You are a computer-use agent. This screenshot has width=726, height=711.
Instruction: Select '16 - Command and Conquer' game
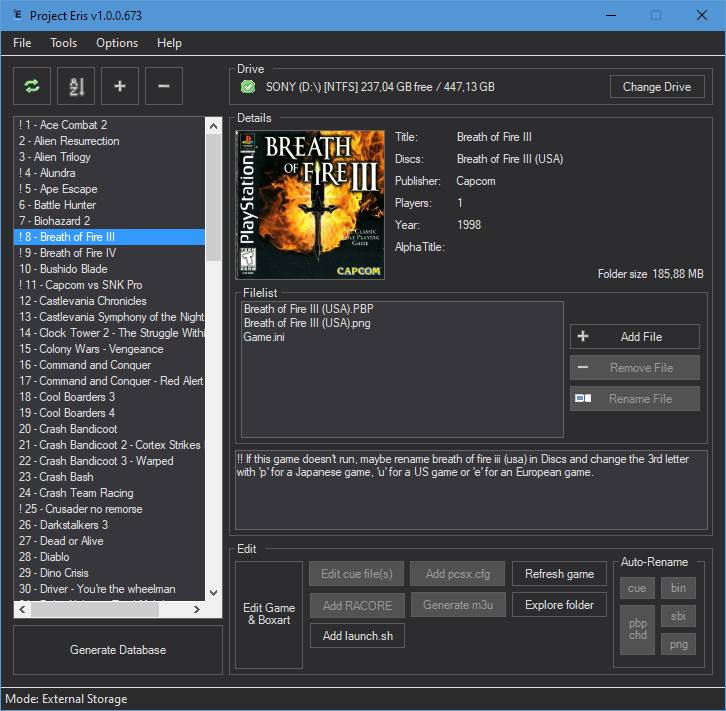pos(109,365)
